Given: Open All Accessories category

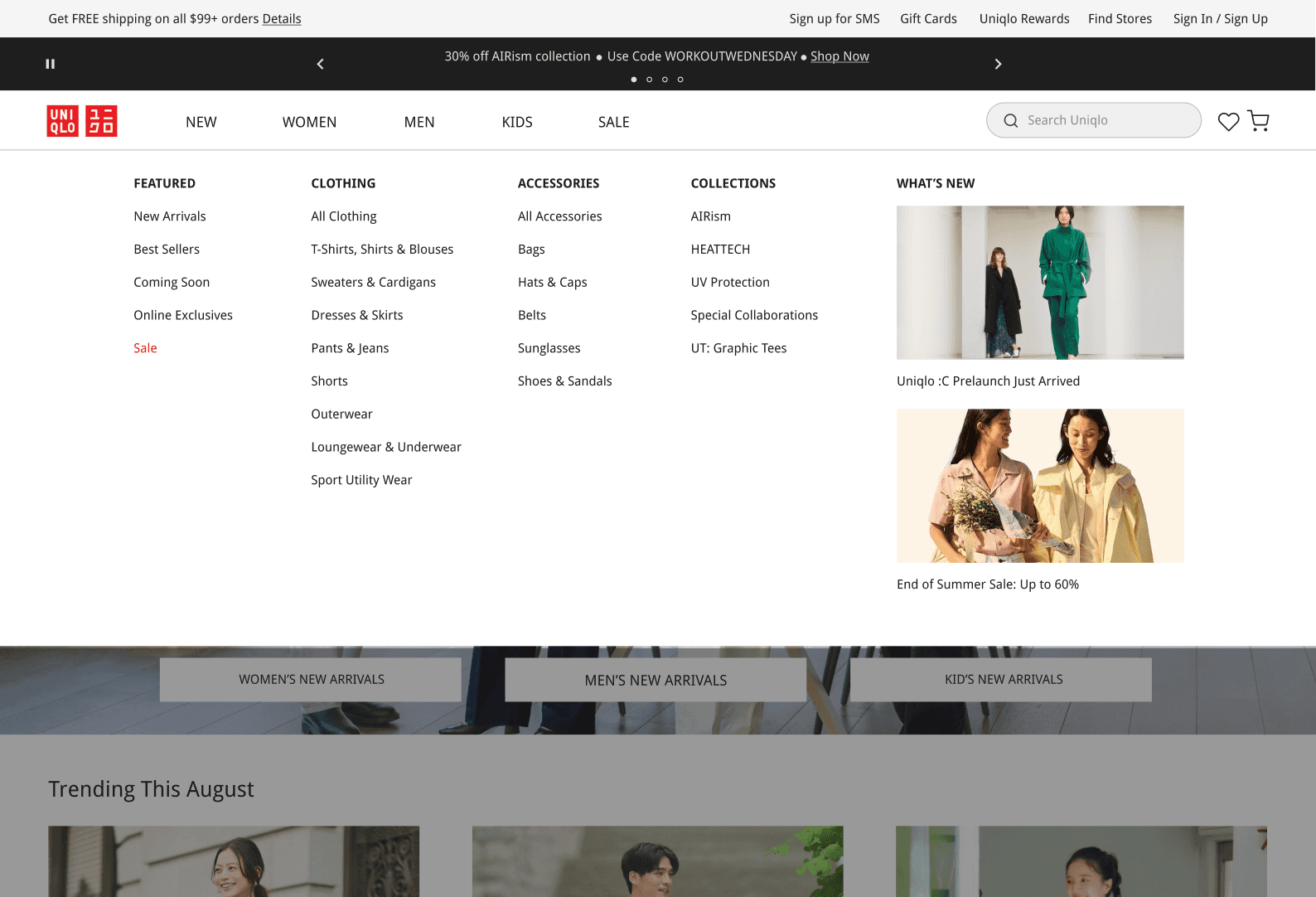Looking at the screenshot, I should click(560, 216).
